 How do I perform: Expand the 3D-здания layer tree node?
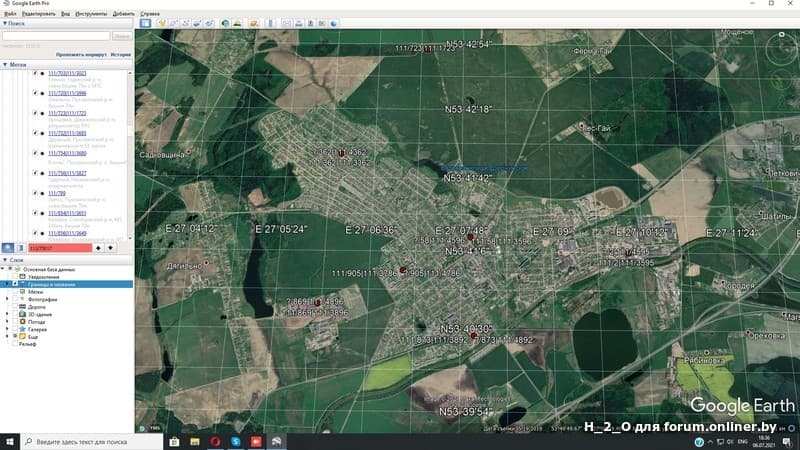8,314
